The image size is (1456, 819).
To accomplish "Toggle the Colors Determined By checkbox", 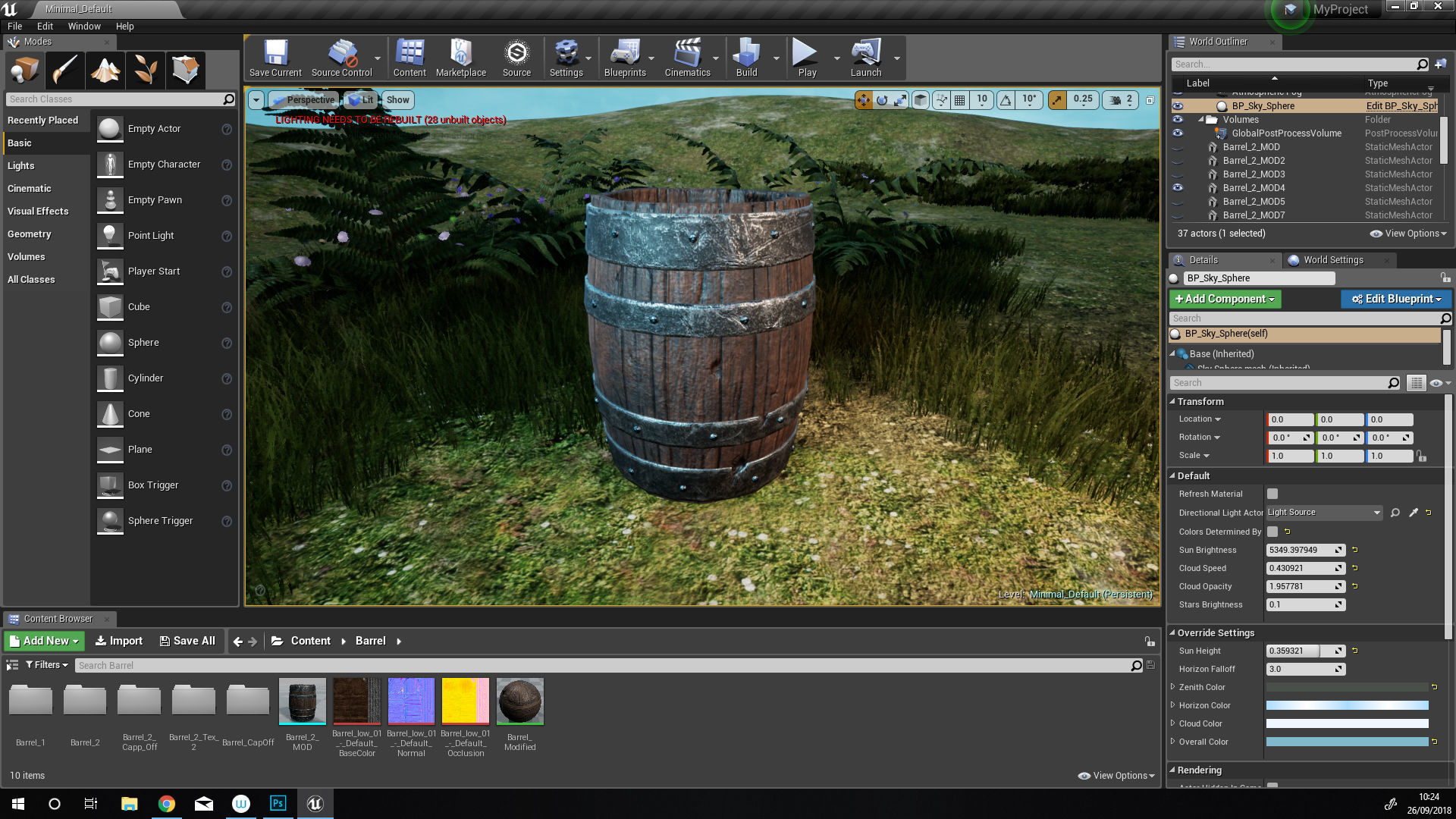I will coord(1272,532).
